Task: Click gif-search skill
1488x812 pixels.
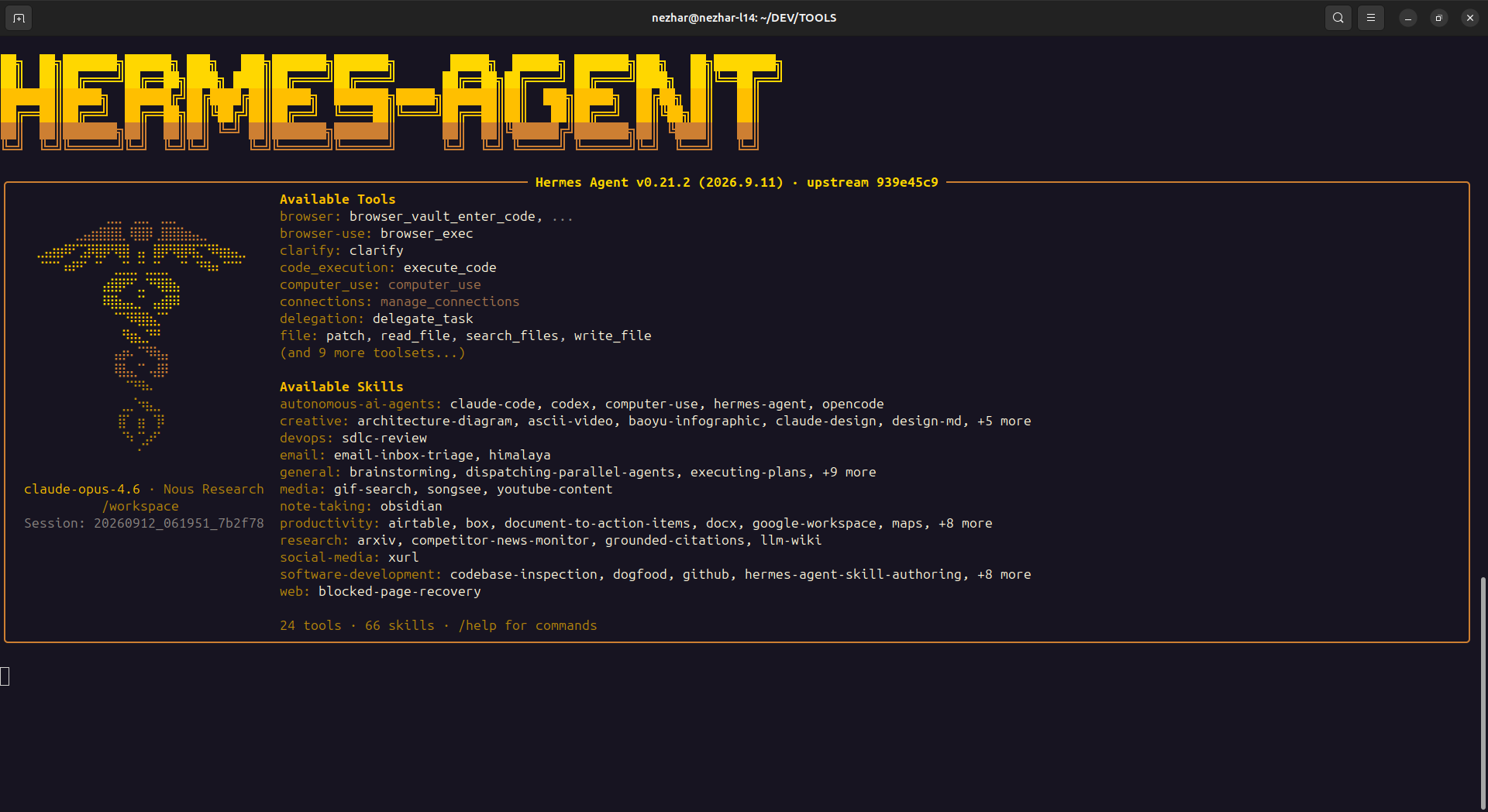Action: click(372, 489)
